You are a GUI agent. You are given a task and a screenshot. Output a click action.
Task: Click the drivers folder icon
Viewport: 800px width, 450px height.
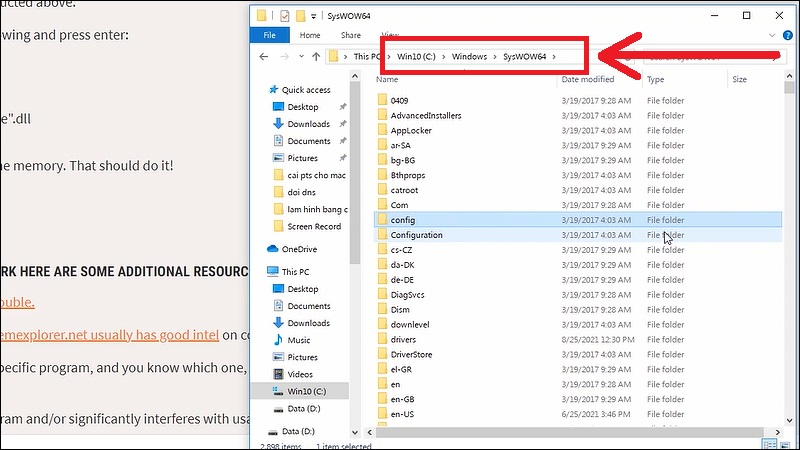pos(382,339)
